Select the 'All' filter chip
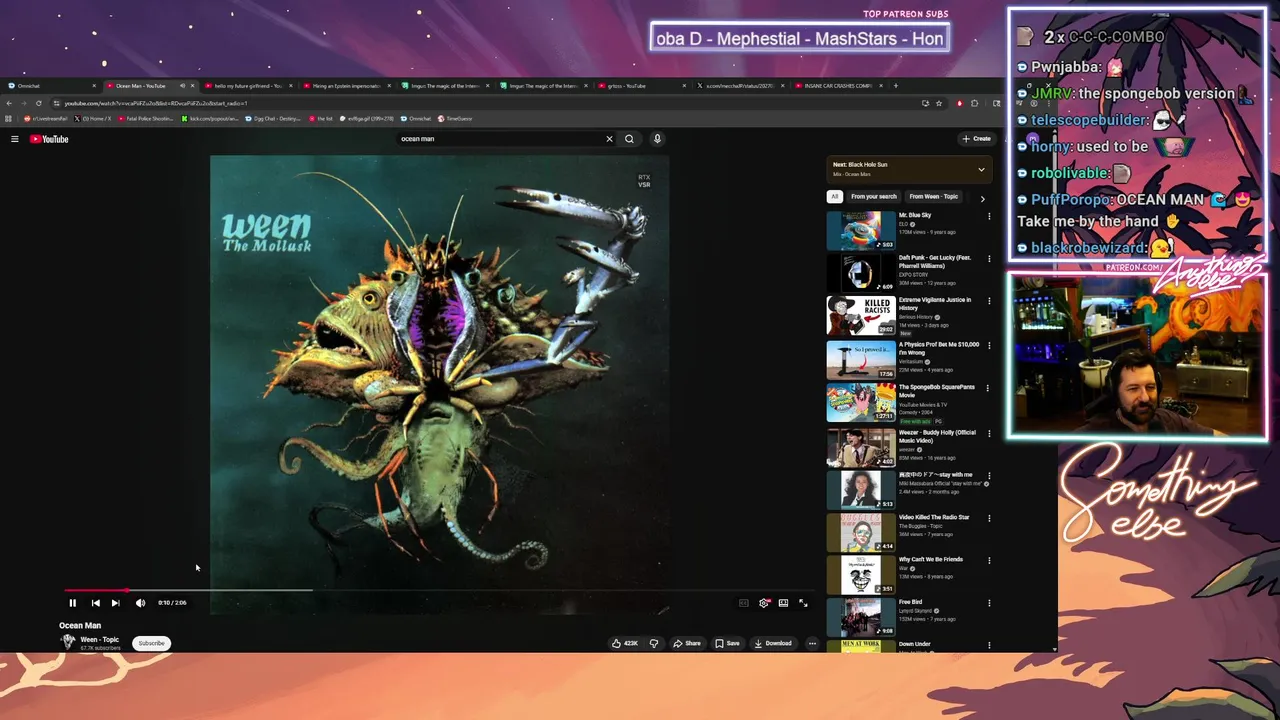 [834, 197]
